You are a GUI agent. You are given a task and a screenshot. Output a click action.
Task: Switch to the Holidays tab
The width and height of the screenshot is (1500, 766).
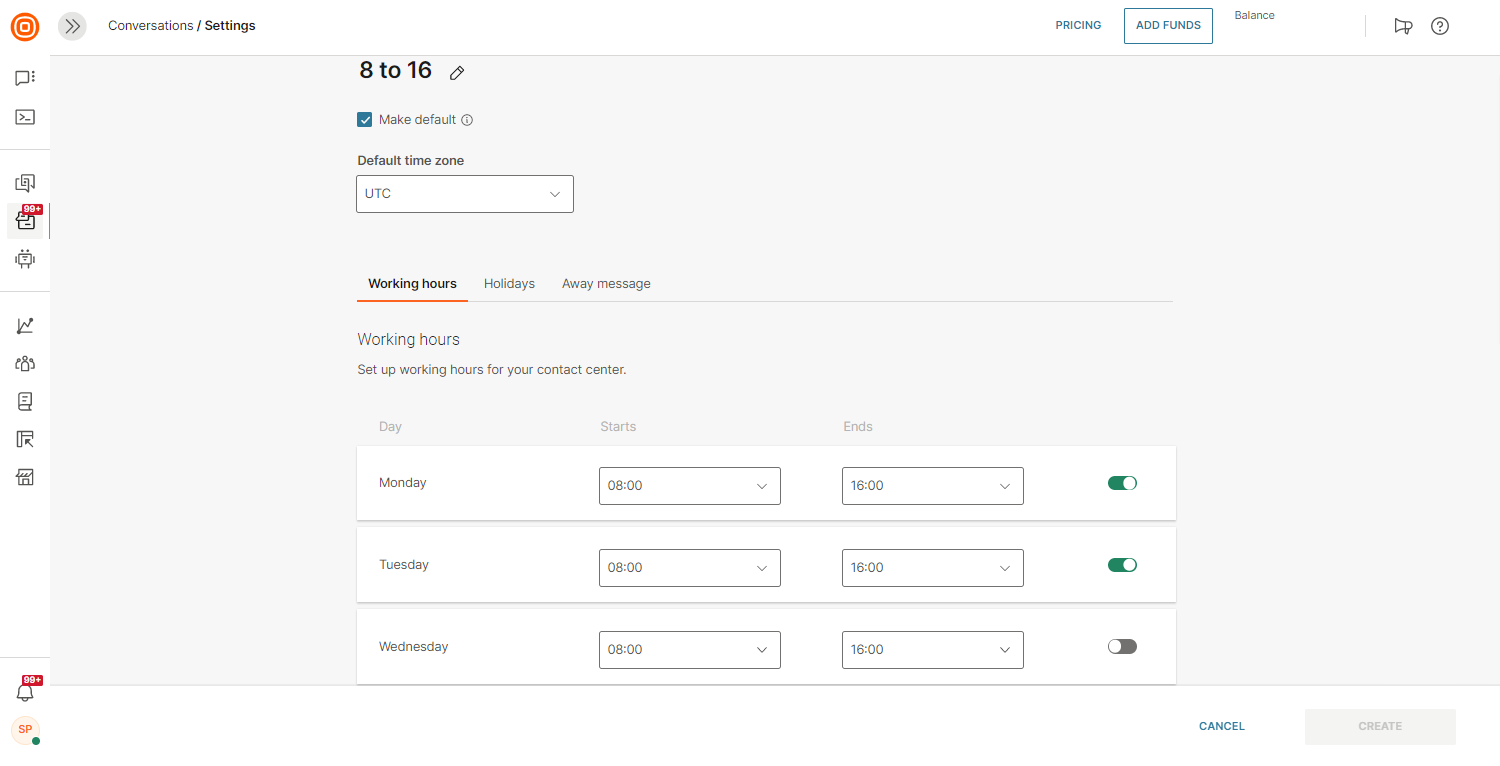coord(509,284)
